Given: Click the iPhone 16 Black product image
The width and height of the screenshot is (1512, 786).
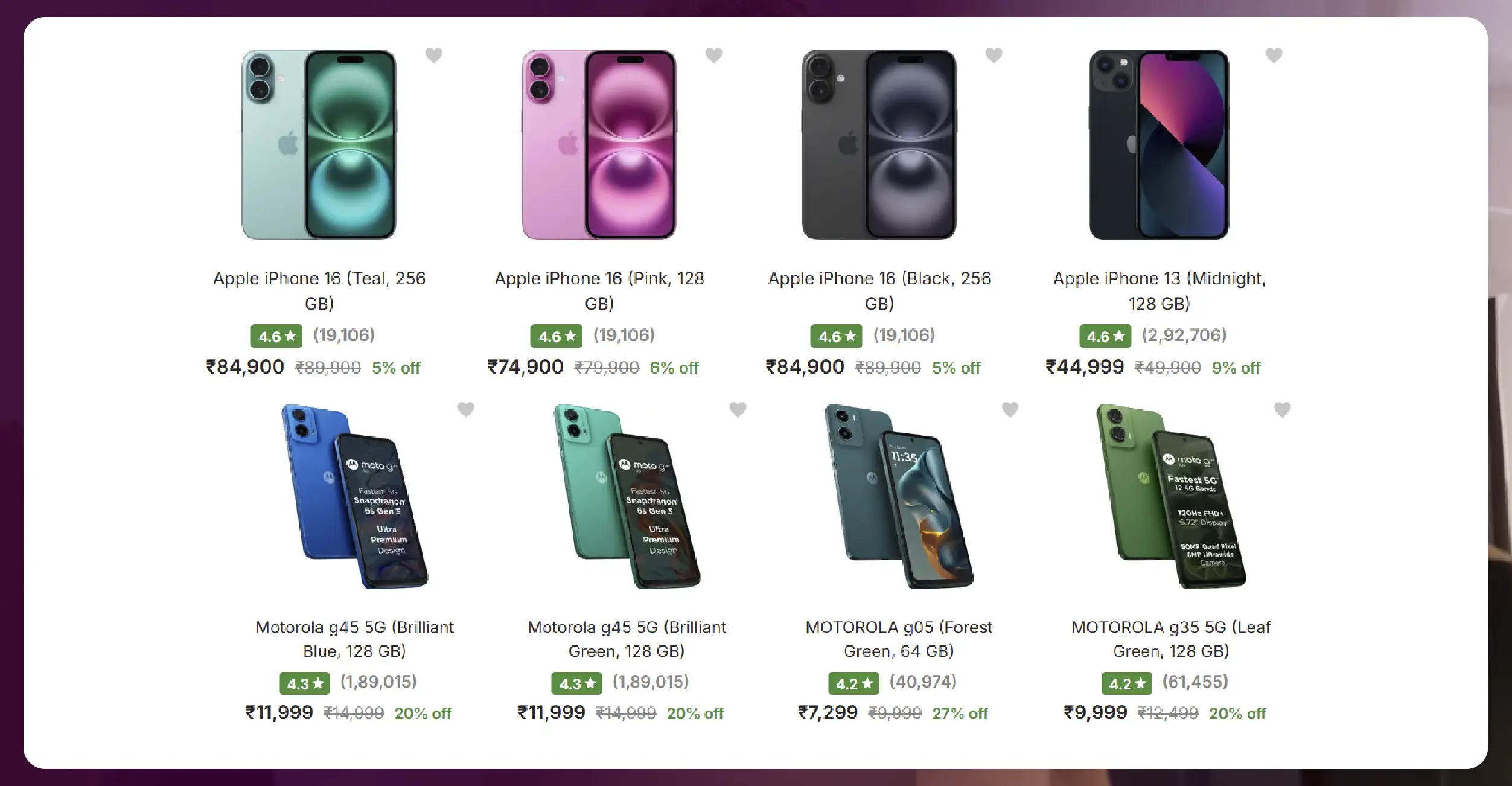Looking at the screenshot, I should (x=879, y=145).
